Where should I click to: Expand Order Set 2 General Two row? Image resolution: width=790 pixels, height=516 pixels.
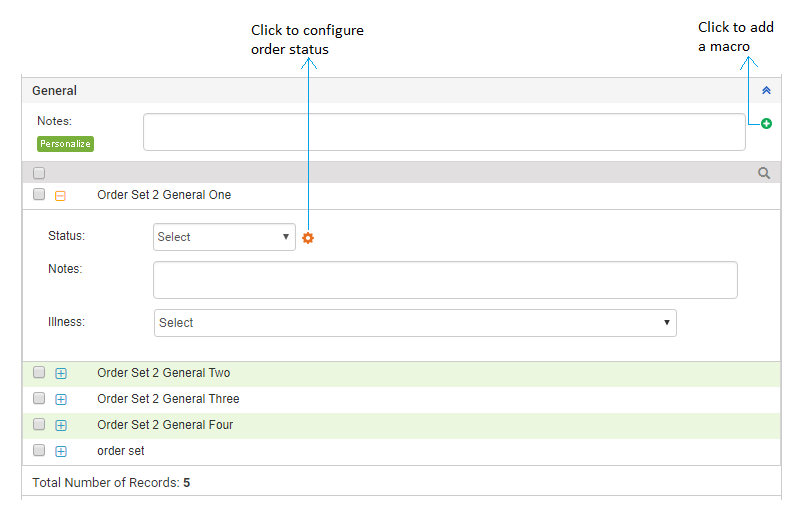pos(61,373)
